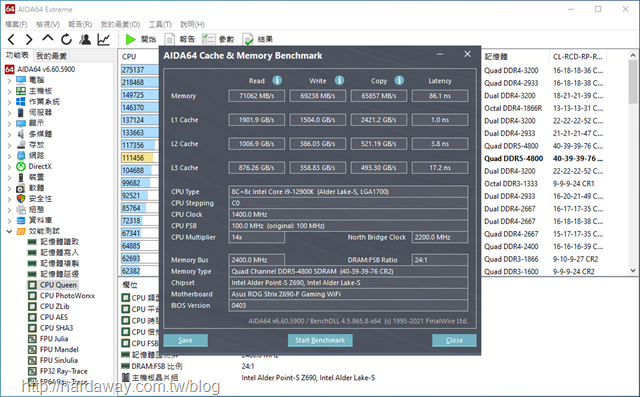Select CPU Queen benchmark
Image resolution: width=640 pixels, height=397 pixels.
[x=58, y=285]
